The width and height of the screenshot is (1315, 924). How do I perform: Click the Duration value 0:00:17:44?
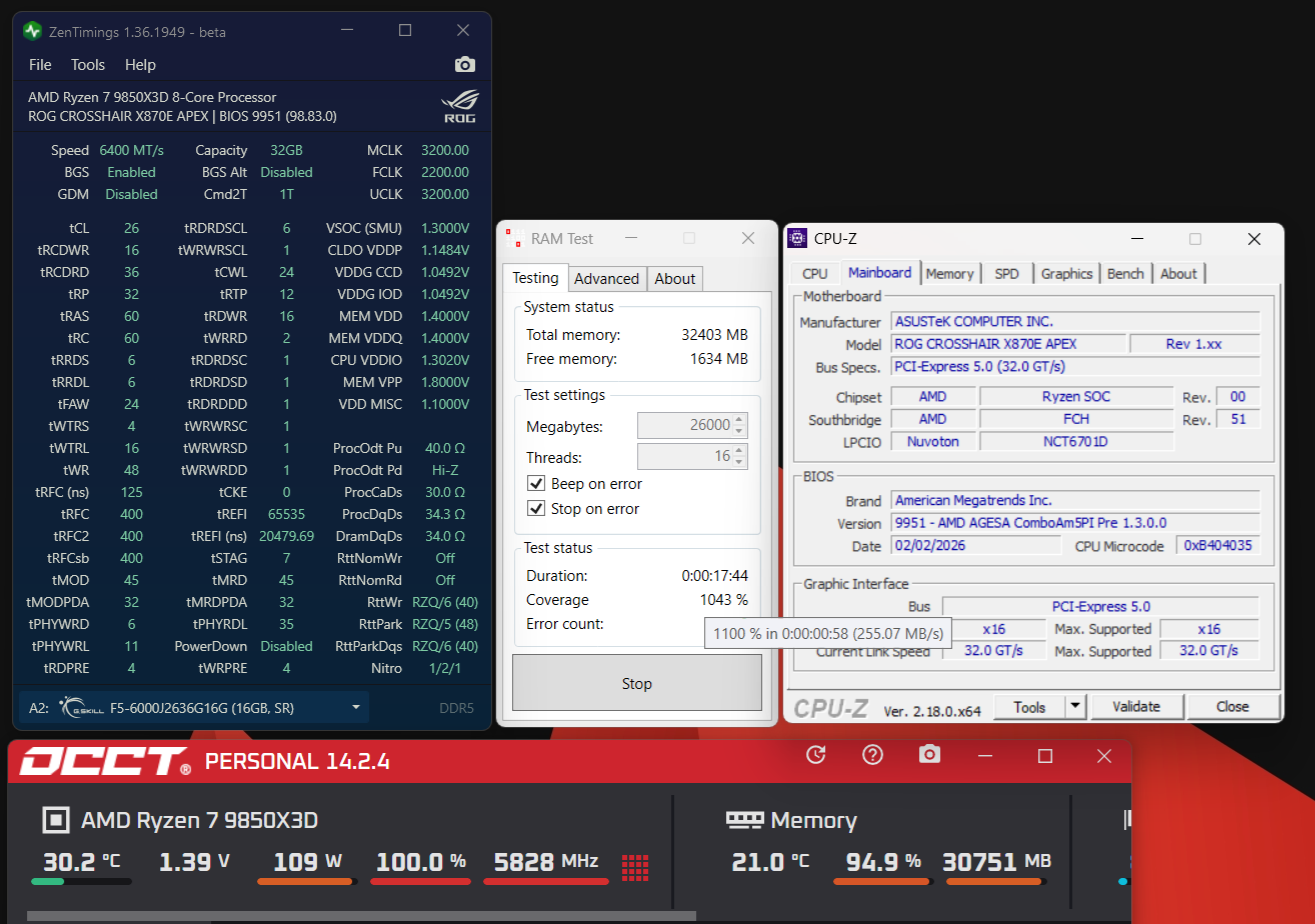pyautogui.click(x=714, y=576)
